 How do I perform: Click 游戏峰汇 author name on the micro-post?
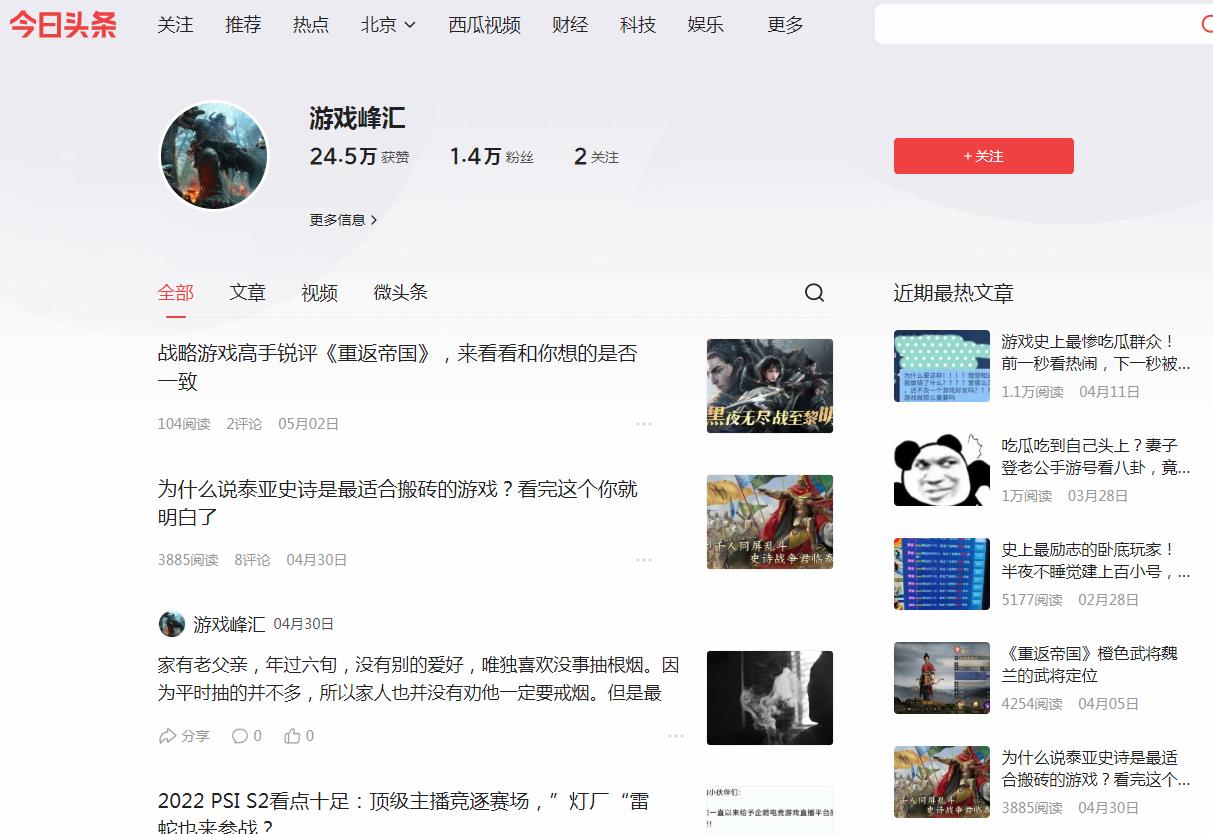229,624
